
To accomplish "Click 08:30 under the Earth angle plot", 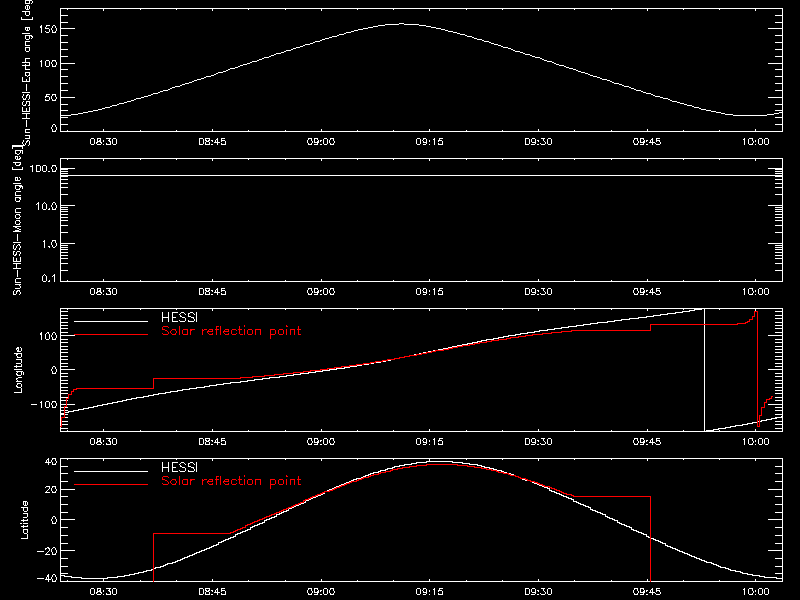I will click(103, 141).
